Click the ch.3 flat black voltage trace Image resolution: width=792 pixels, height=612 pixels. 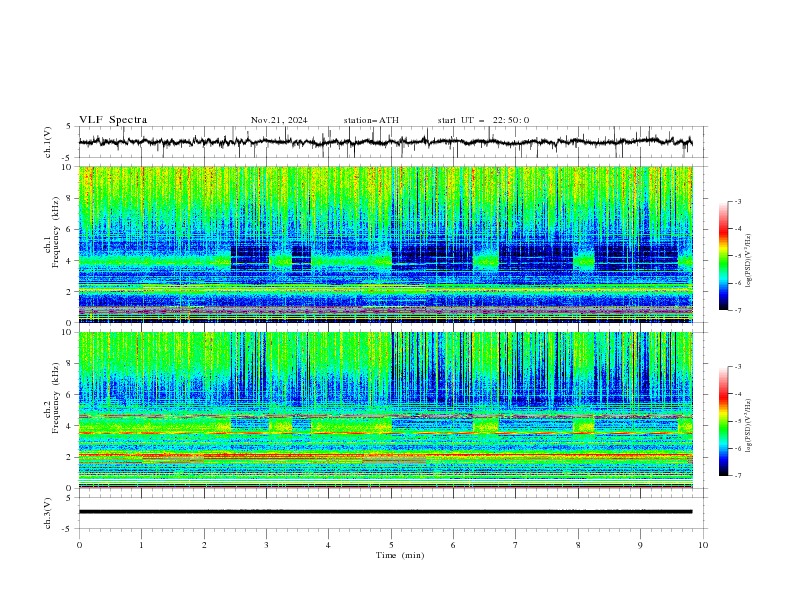[385, 512]
